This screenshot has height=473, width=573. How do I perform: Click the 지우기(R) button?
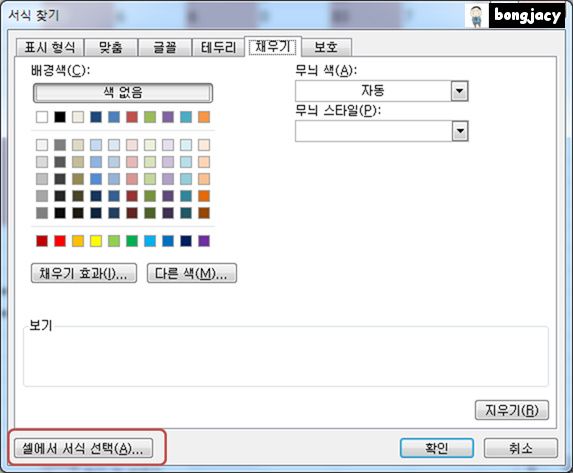(512, 410)
